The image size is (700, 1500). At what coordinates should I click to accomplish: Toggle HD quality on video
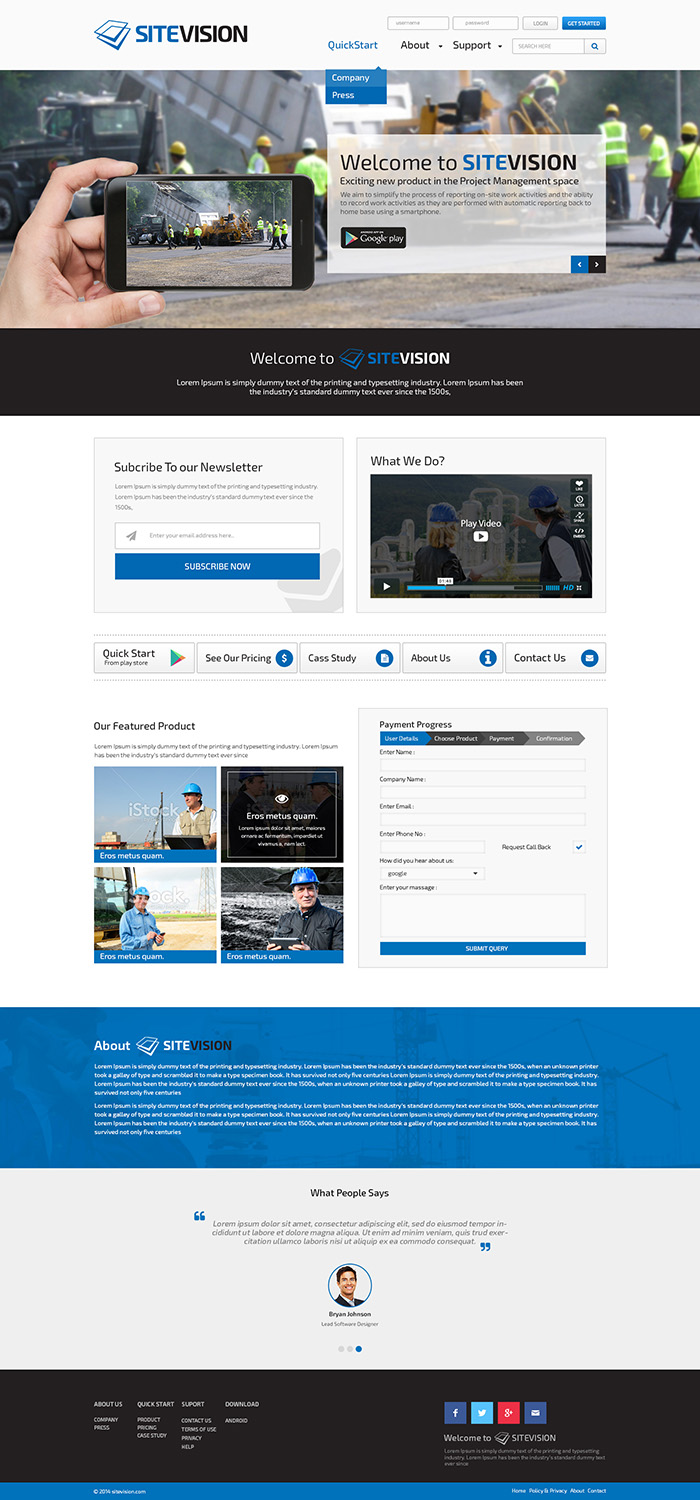click(568, 588)
